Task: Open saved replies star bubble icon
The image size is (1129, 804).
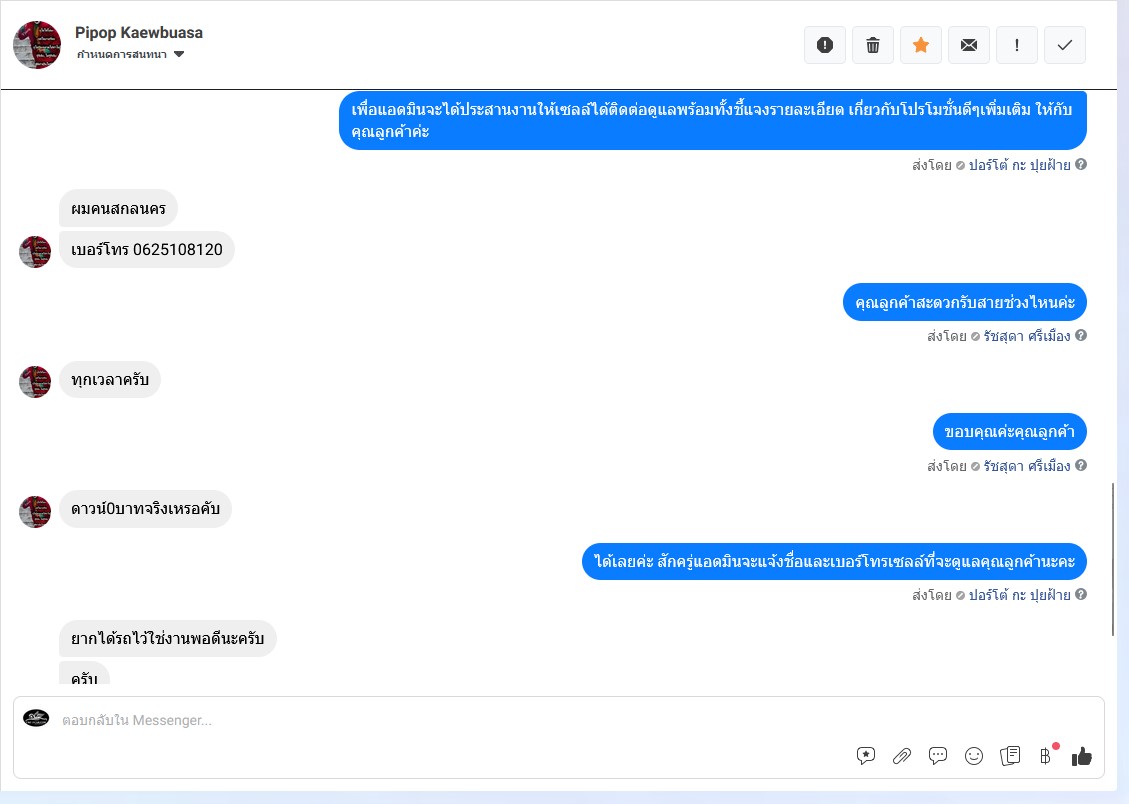Action: pos(865,756)
